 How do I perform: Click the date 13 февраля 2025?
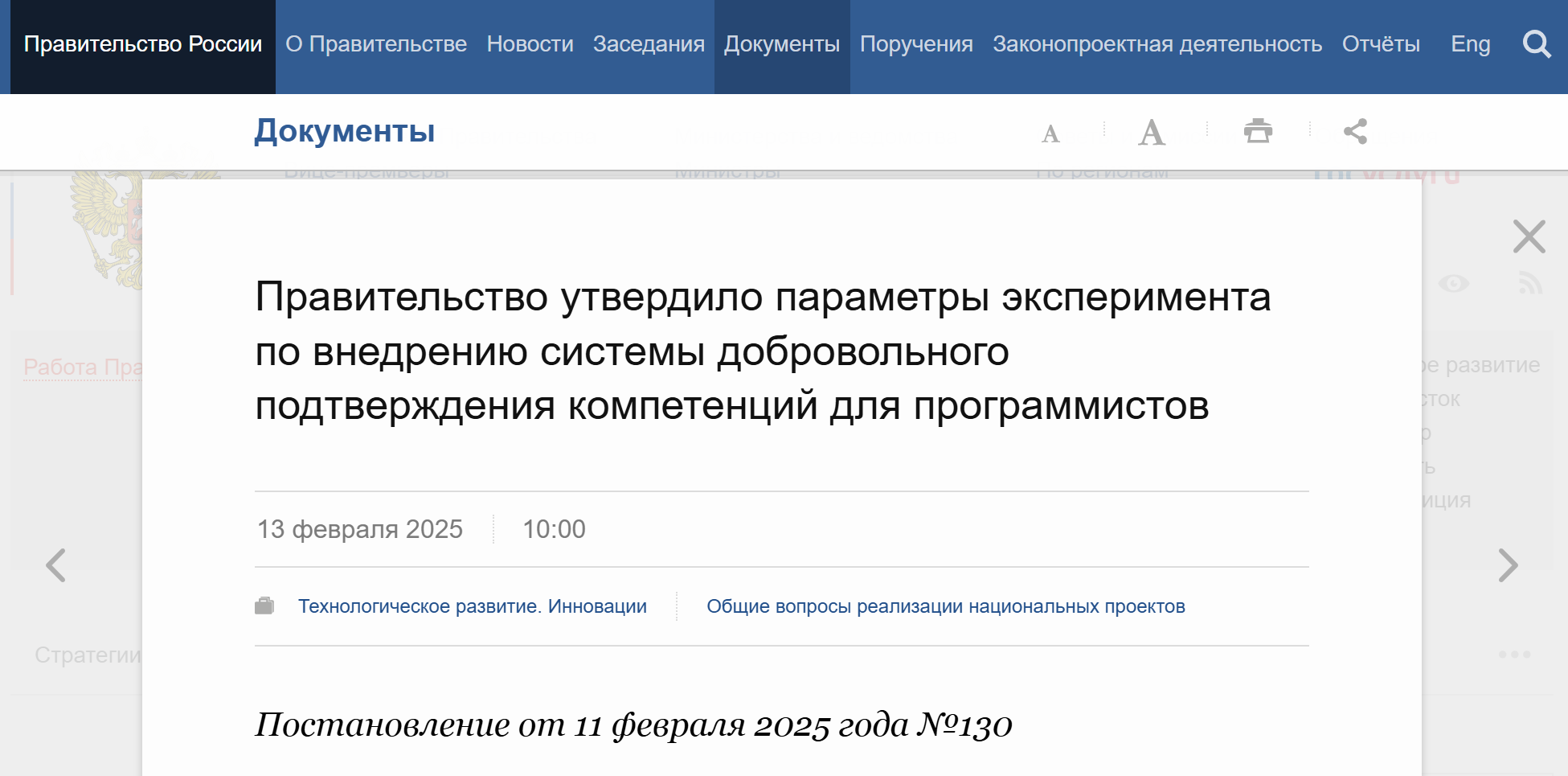pyautogui.click(x=360, y=529)
